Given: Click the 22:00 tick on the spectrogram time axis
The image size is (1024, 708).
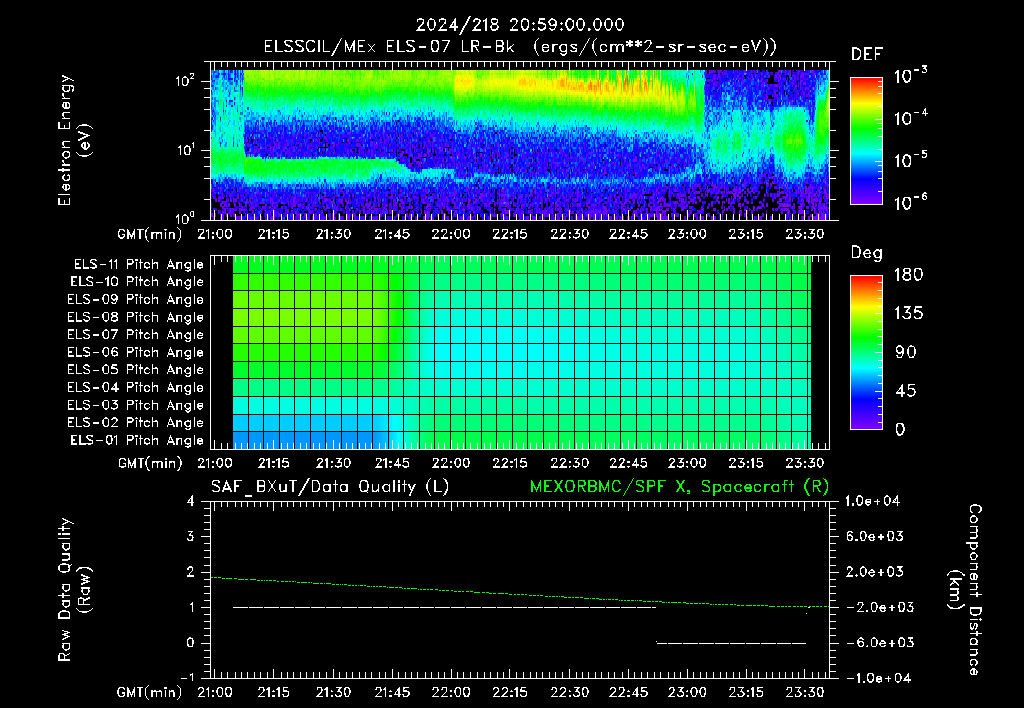Looking at the screenshot, I should (x=451, y=234).
